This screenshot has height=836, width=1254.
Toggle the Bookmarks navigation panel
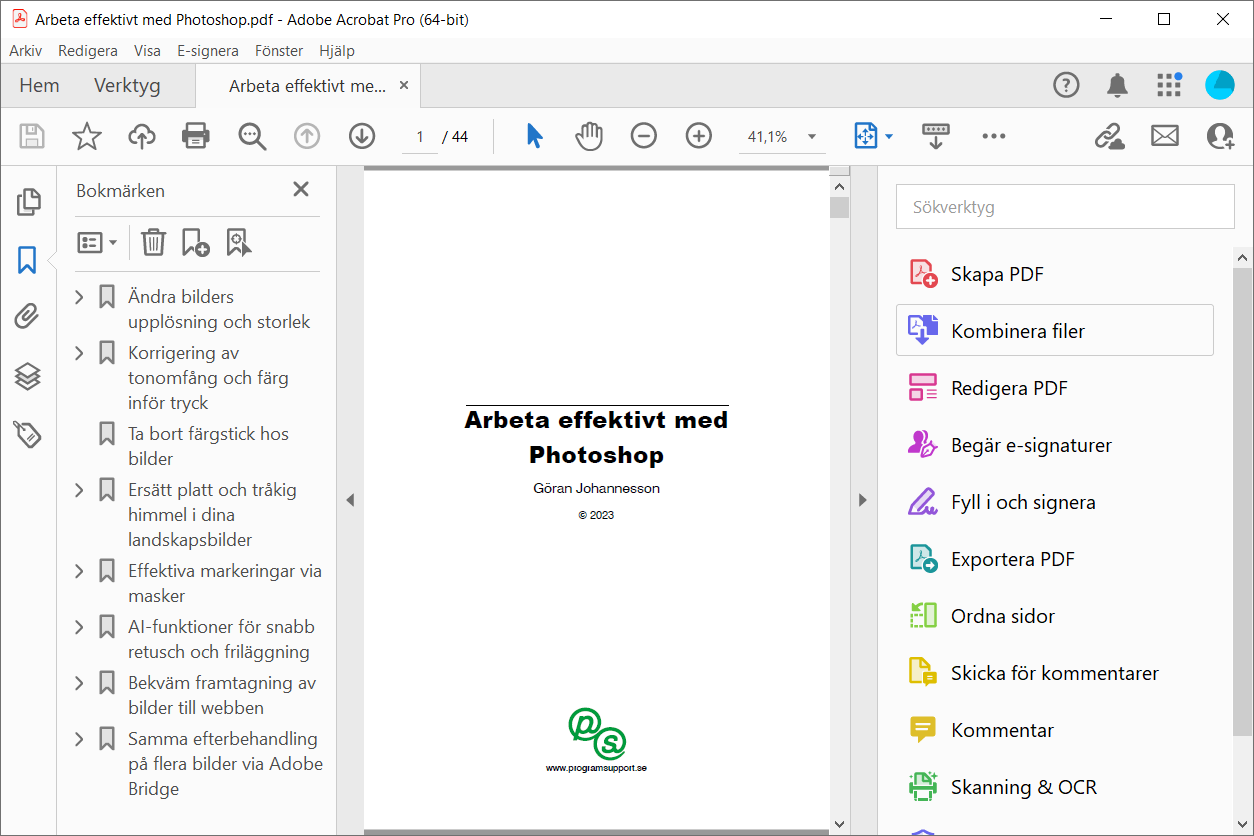(x=28, y=260)
